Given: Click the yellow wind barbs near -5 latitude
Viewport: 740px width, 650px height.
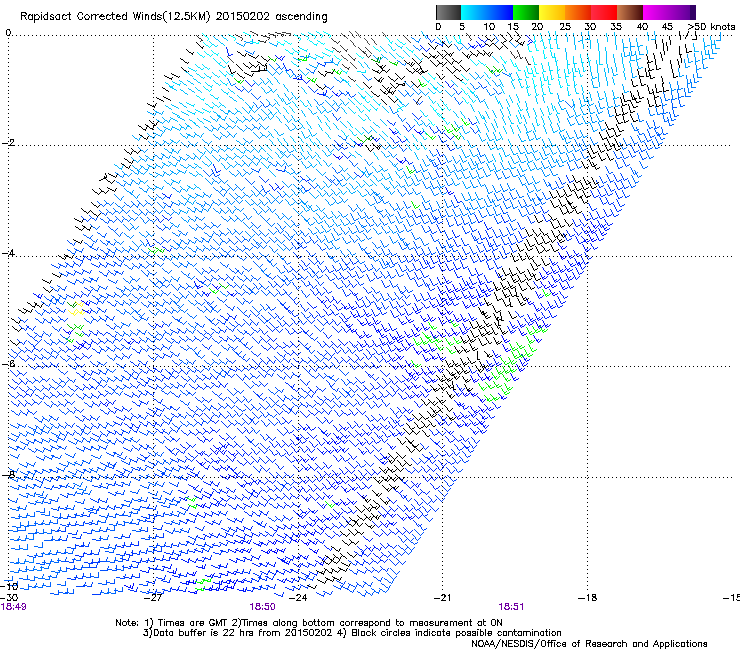Looking at the screenshot, I should pos(76,309).
